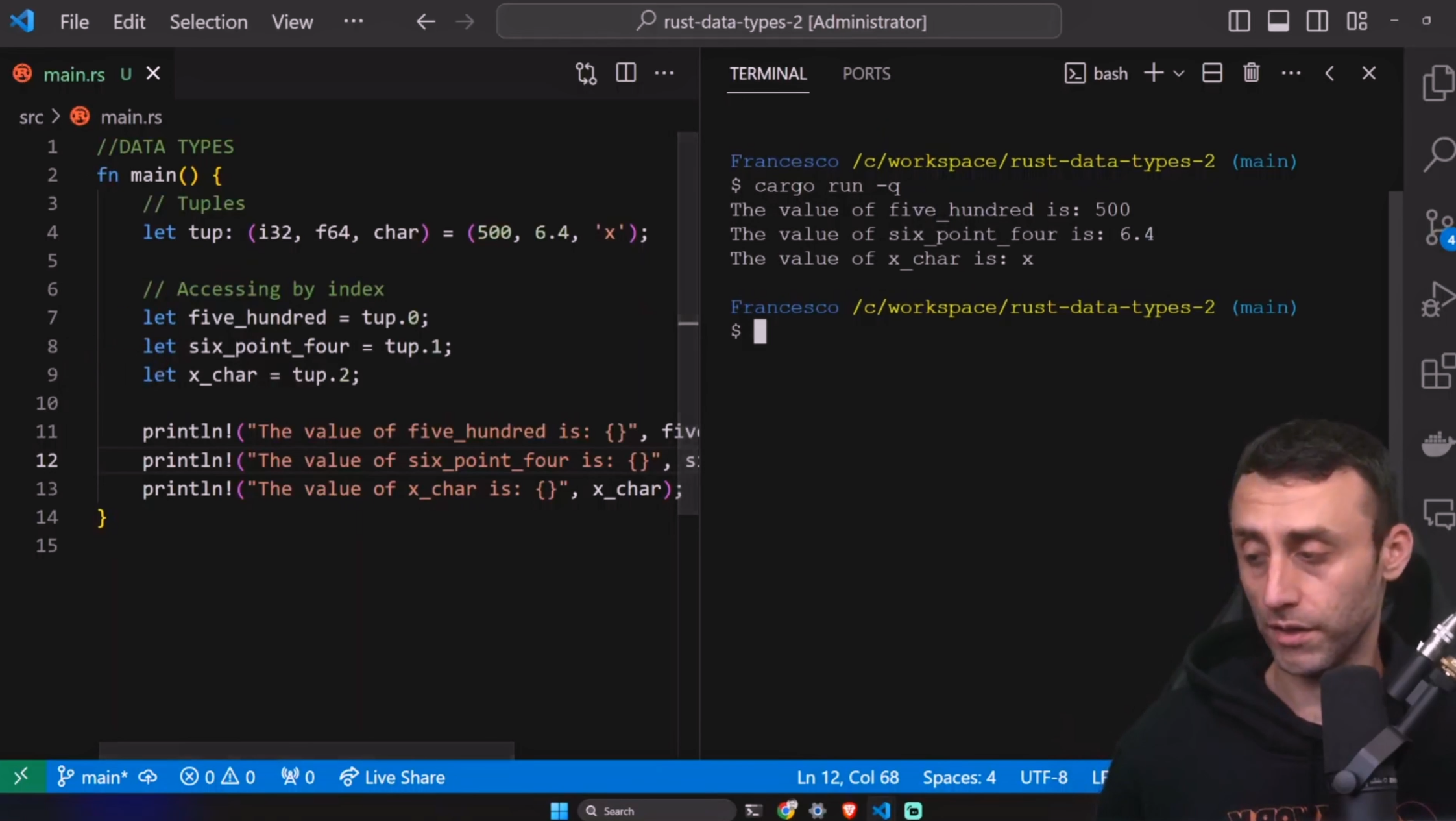The height and width of the screenshot is (821, 1456).
Task: Open the Search view in the sidebar
Action: coord(1436,154)
